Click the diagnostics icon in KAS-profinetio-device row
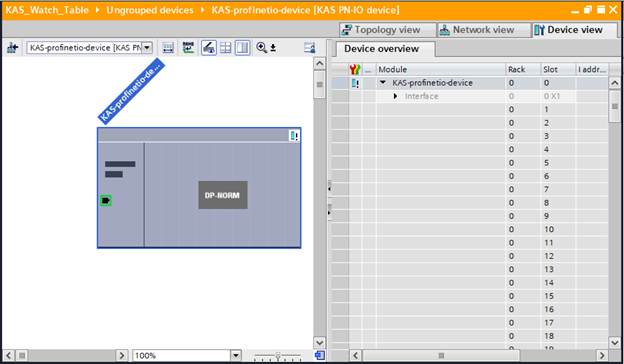This screenshot has height=364, width=624. [355, 83]
